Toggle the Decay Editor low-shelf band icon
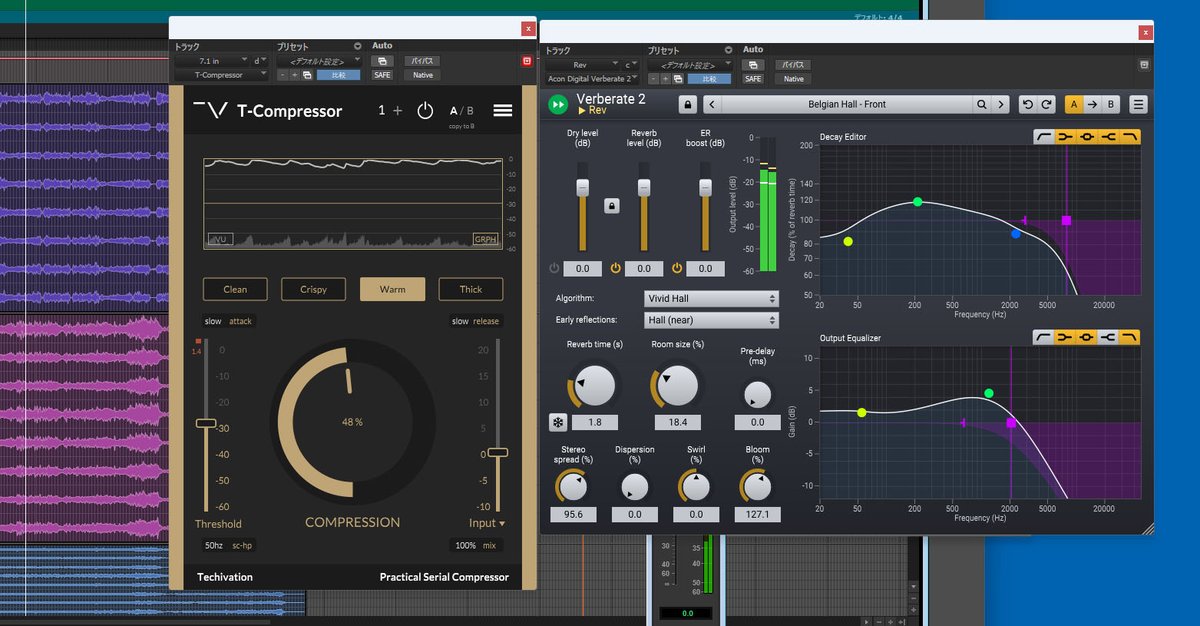This screenshot has width=1200, height=626. 1065,137
